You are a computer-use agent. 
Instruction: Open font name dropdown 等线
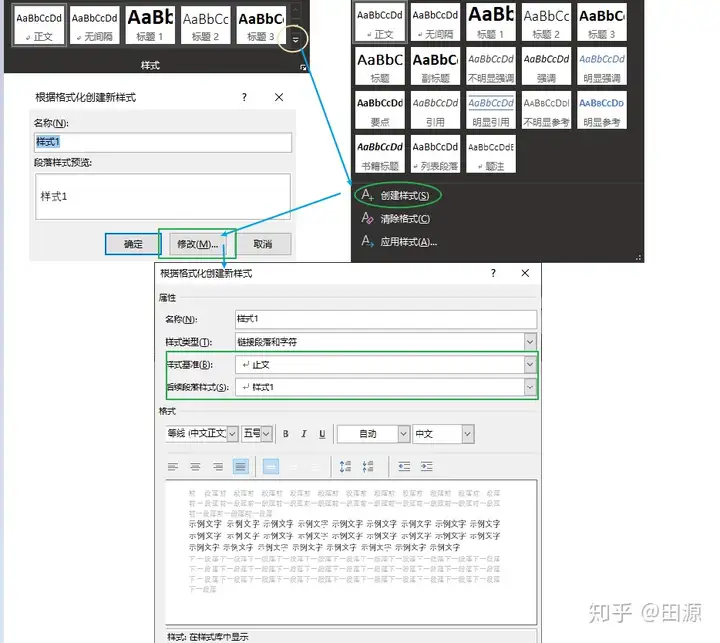point(232,434)
